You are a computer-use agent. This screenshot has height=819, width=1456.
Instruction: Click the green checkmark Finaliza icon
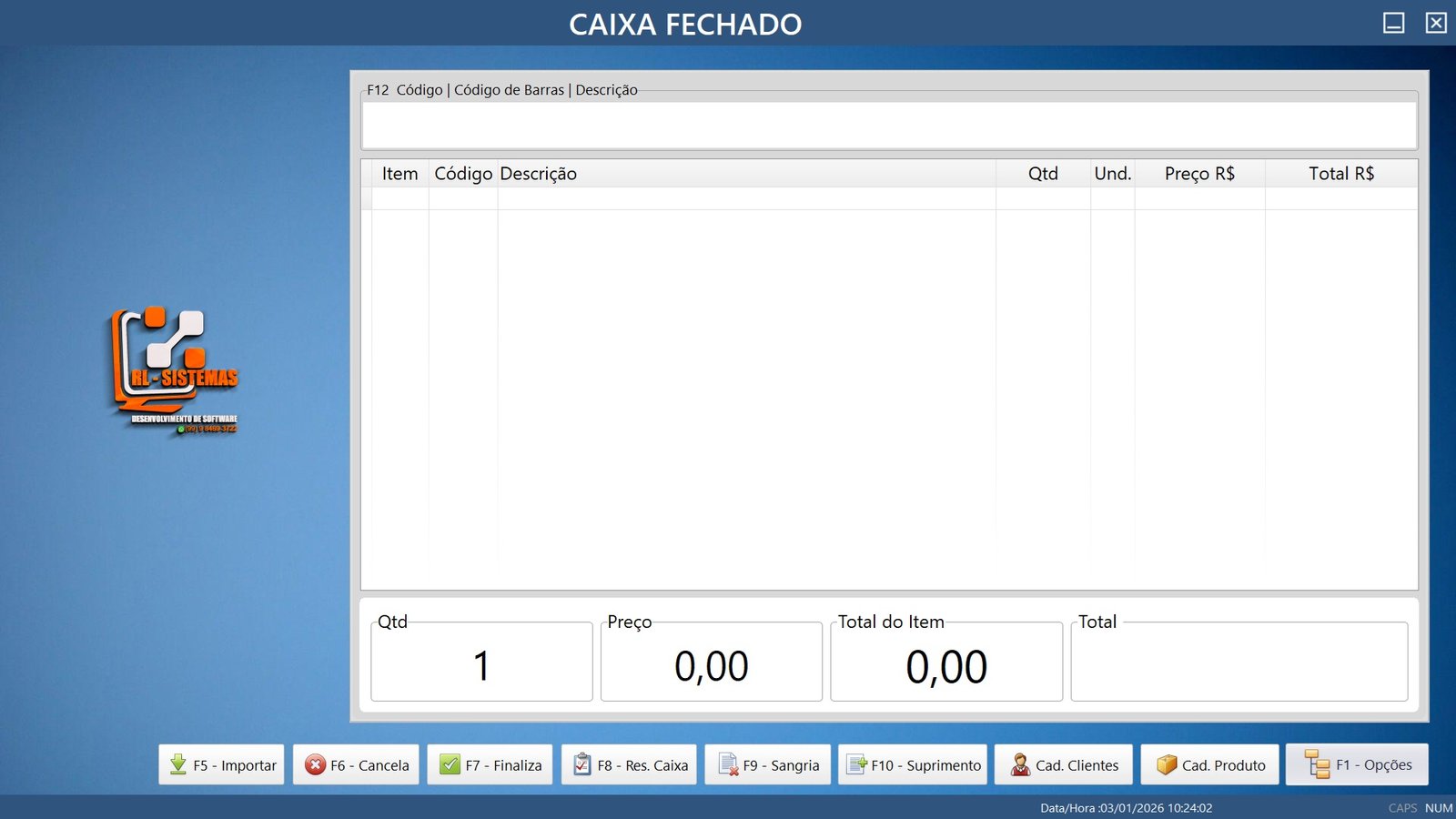click(x=450, y=764)
